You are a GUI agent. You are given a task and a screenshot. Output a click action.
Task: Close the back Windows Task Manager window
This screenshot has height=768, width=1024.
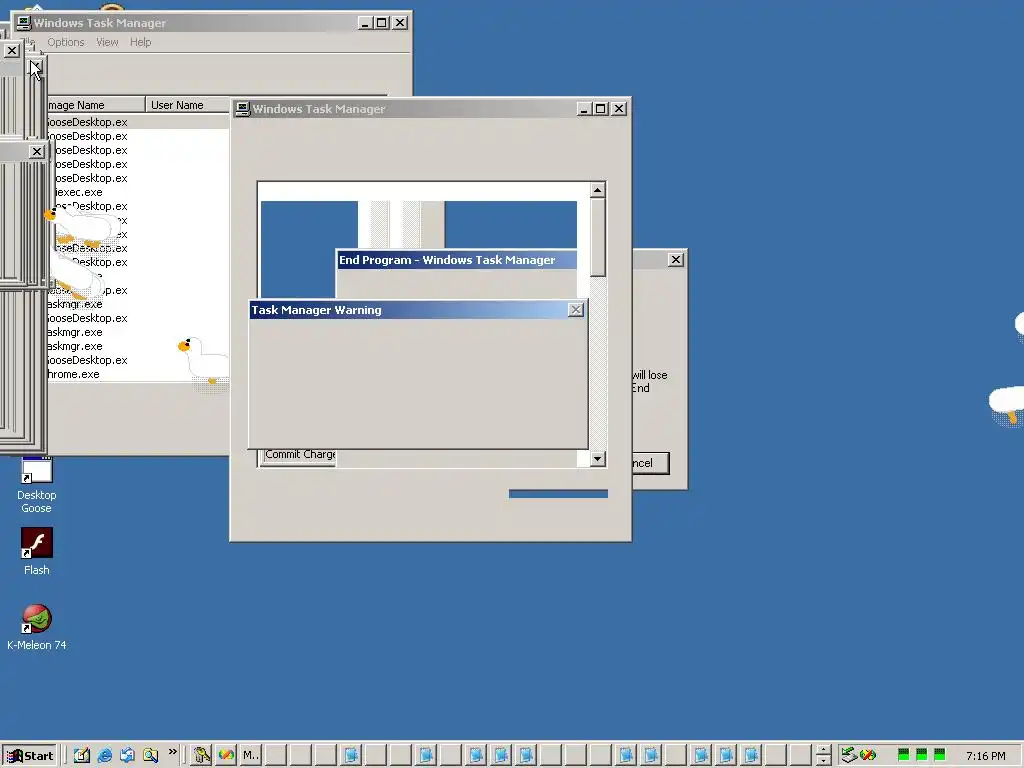pos(400,23)
